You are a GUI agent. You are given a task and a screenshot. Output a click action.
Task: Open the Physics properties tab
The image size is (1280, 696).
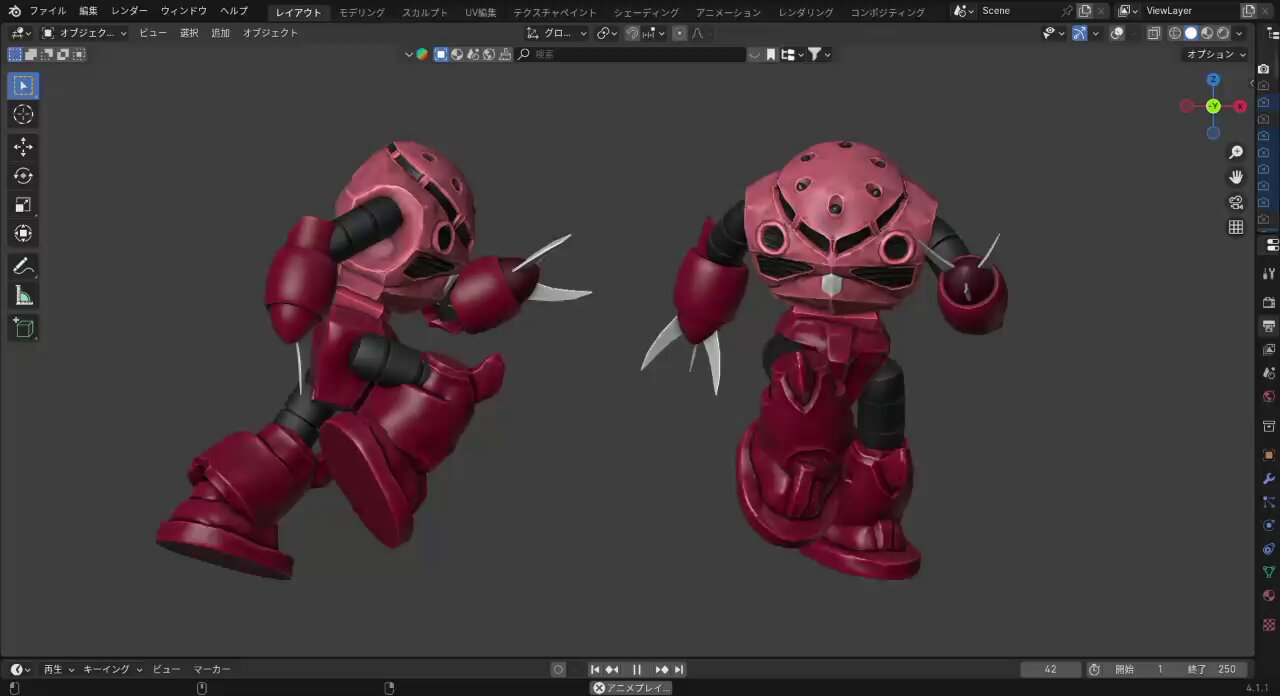point(1269,525)
